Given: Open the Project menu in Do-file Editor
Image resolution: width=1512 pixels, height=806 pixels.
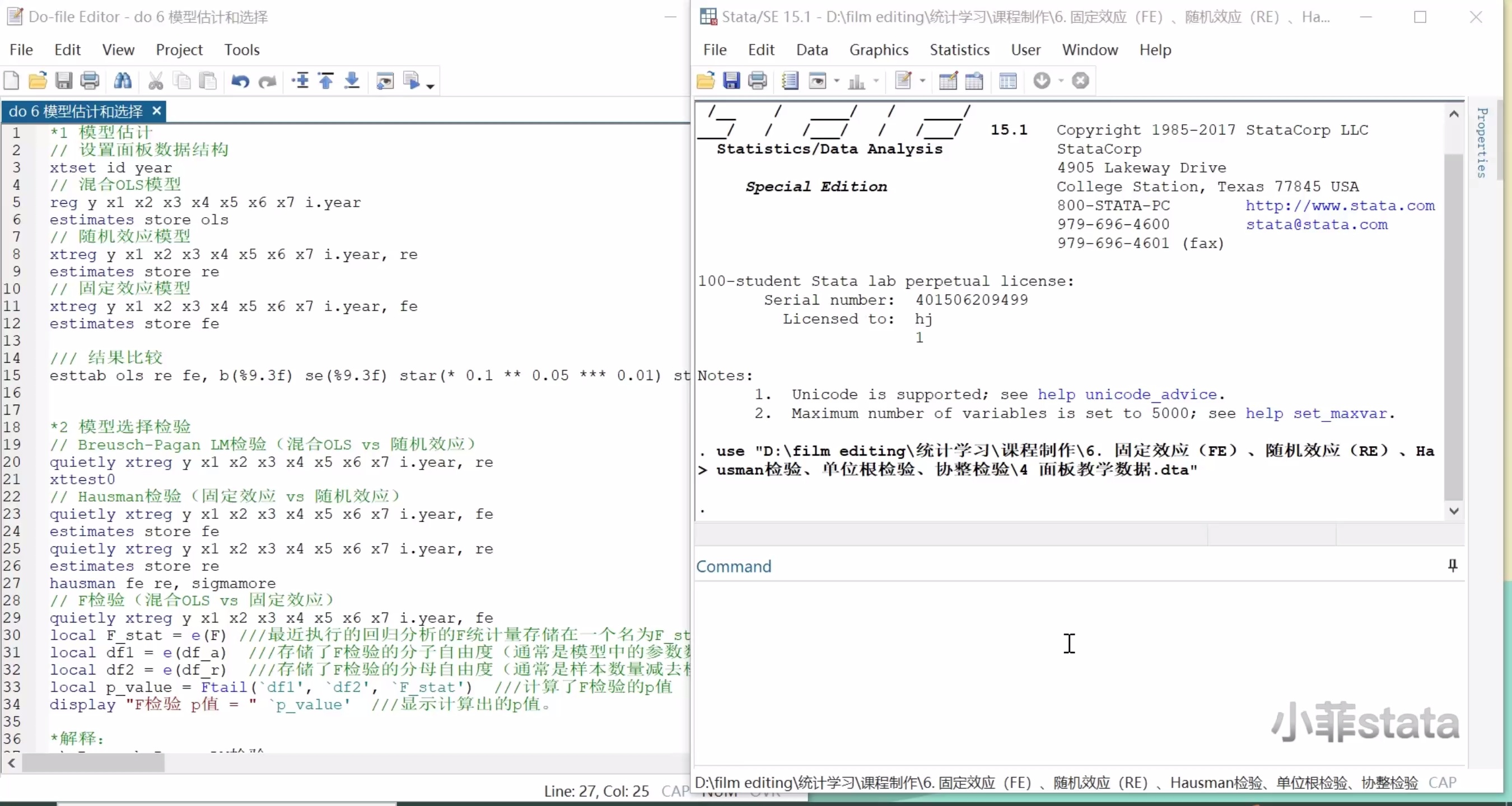Looking at the screenshot, I should [x=179, y=50].
